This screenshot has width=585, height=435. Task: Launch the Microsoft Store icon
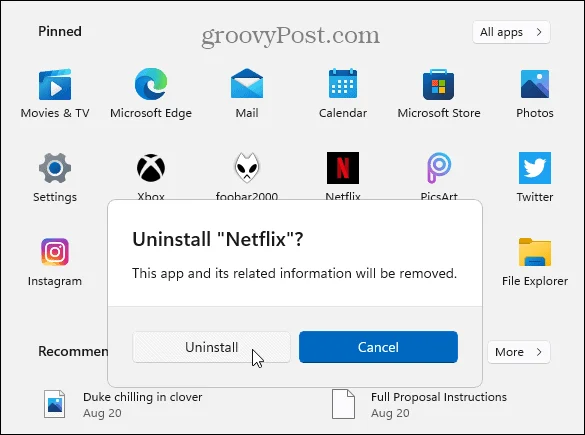(438, 84)
